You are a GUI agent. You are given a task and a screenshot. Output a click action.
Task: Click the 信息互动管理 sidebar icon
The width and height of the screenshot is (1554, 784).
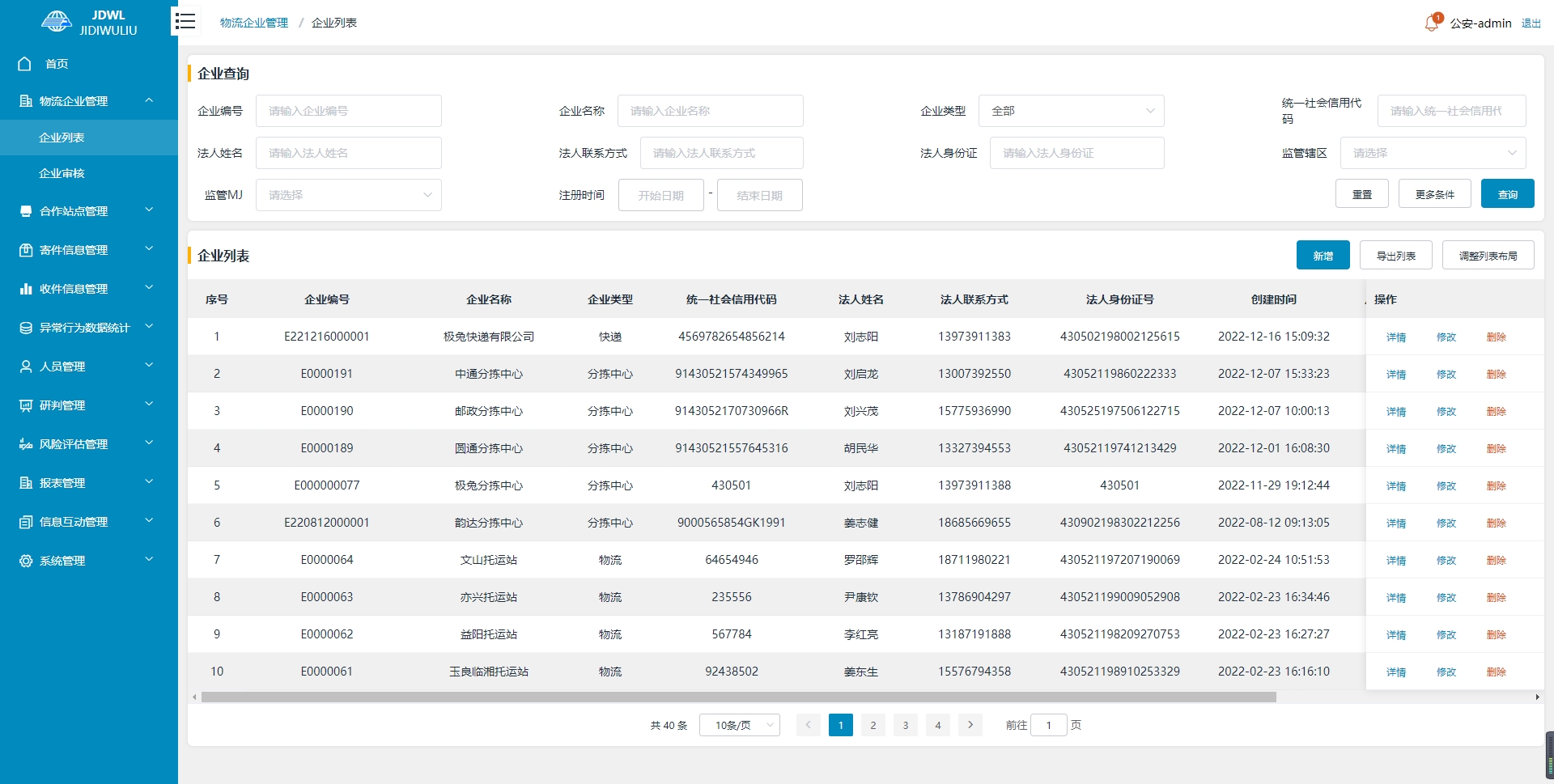26,522
